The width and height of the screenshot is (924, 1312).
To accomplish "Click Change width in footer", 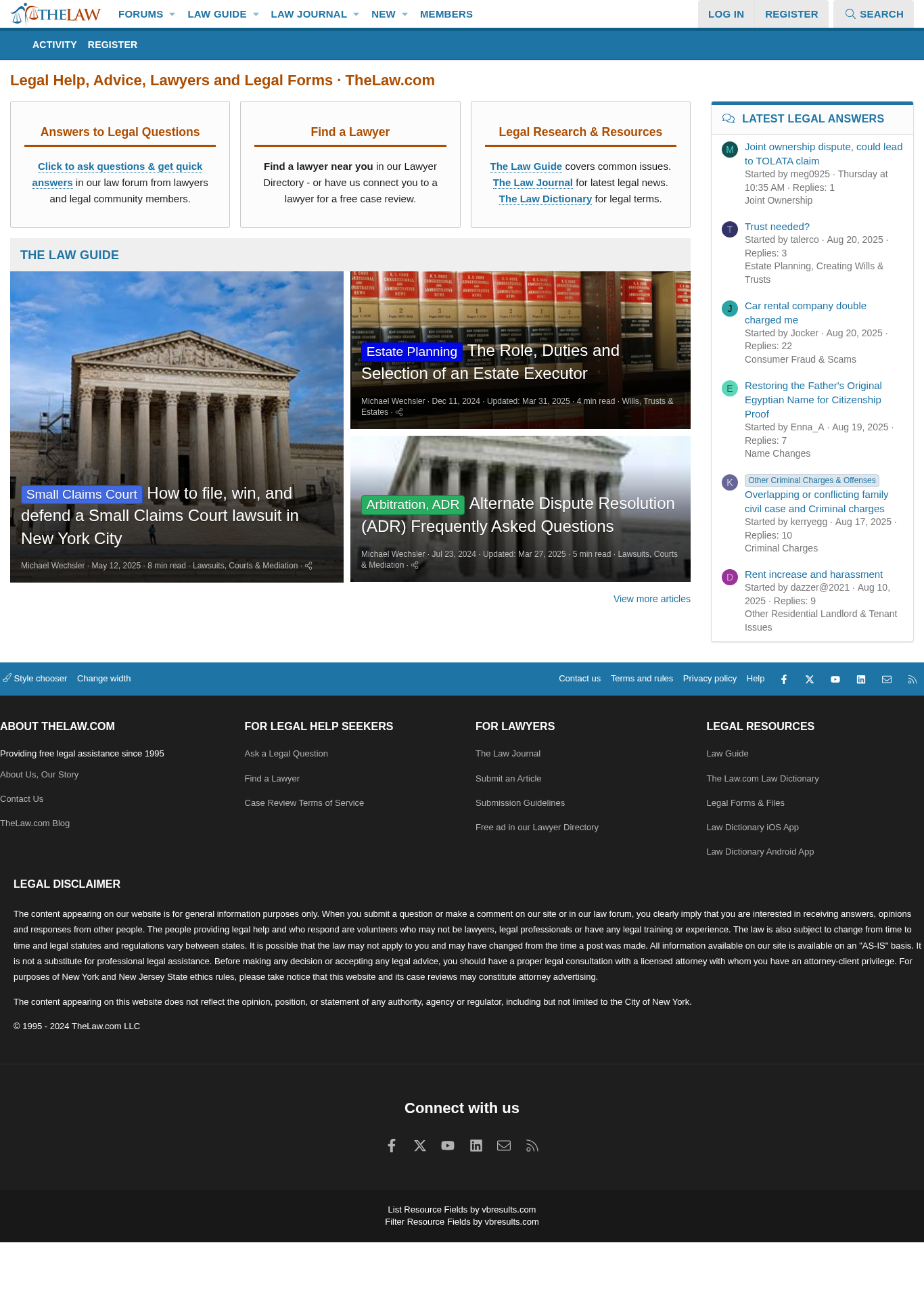I will point(103,679).
